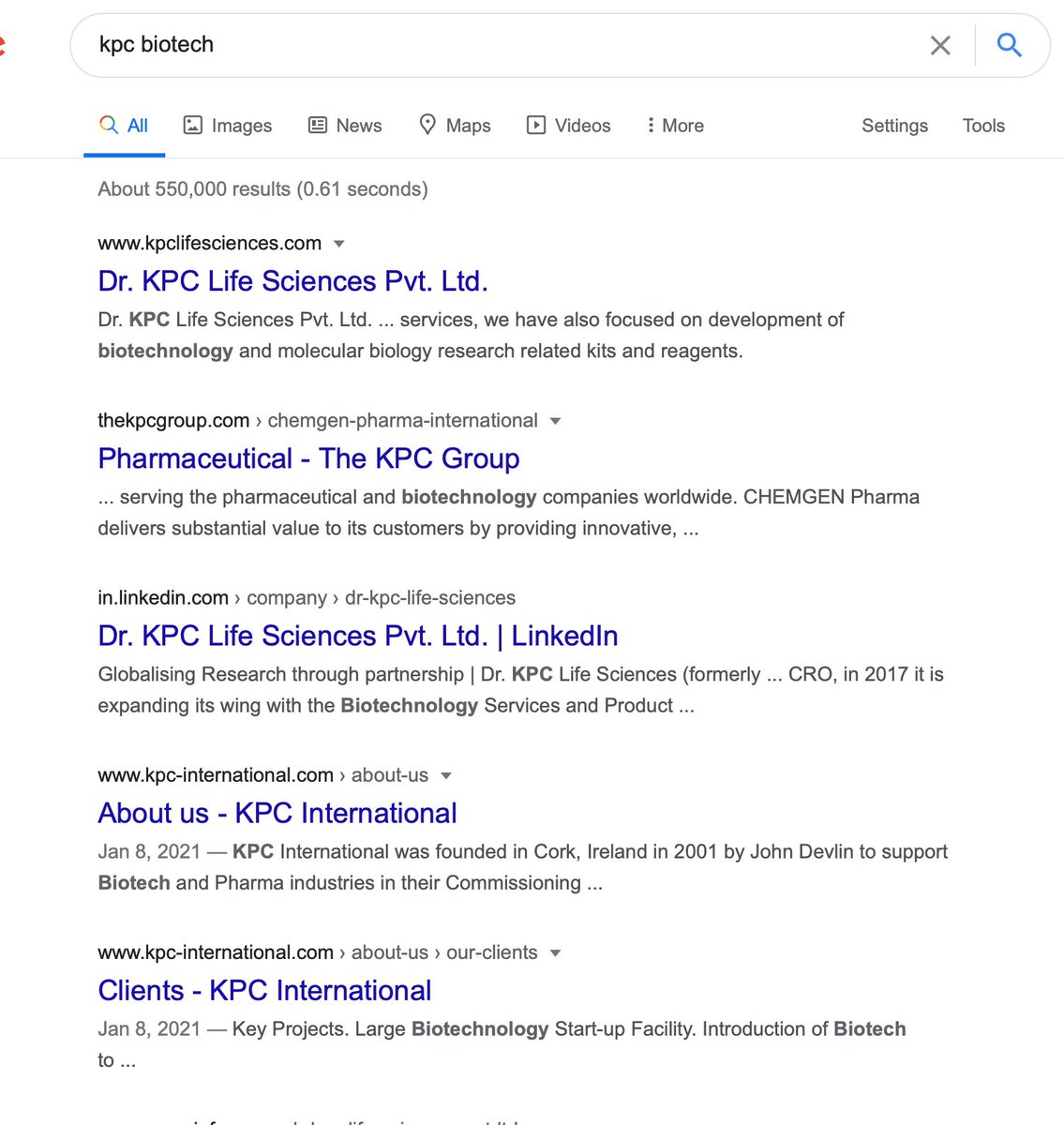Expand dropdown arrow beside about-us › our-clients URL
1064x1125 pixels.
click(x=555, y=952)
